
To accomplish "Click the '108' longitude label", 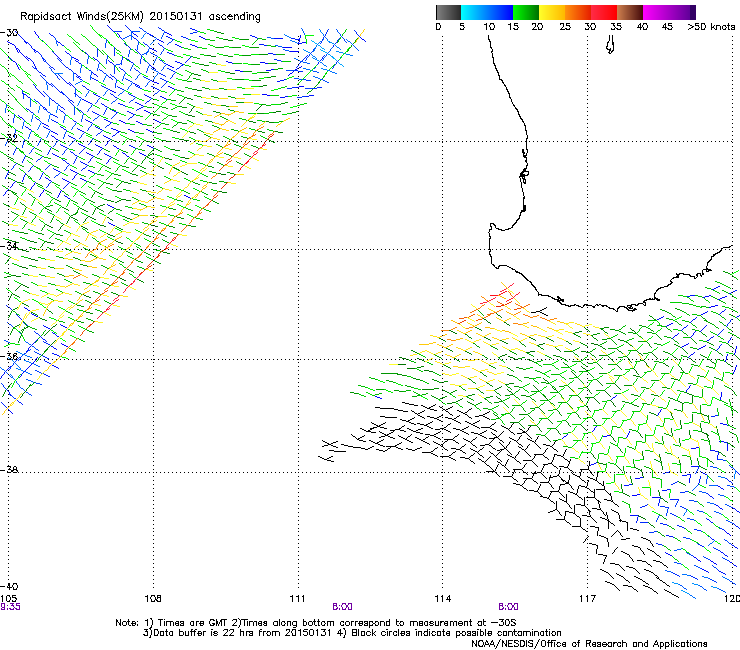I will tap(153, 599).
